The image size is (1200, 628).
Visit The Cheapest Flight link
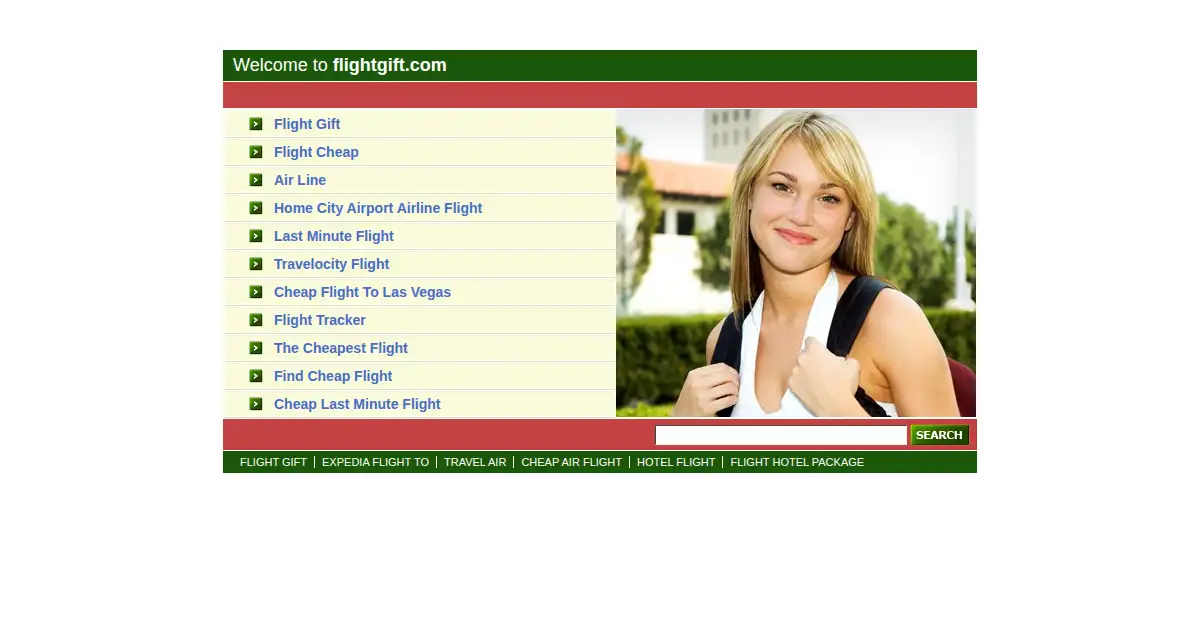341,348
